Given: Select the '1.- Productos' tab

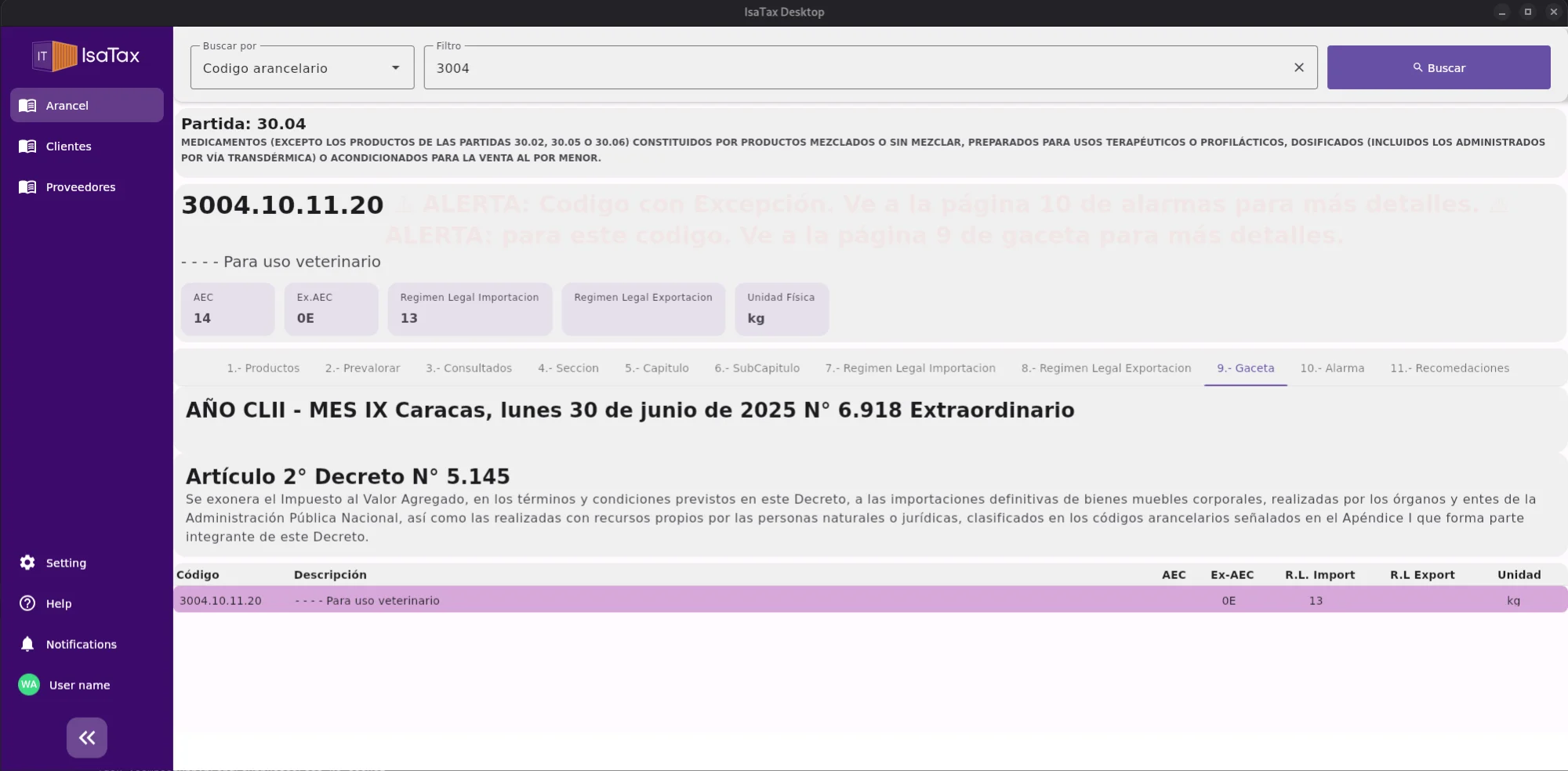Looking at the screenshot, I should [x=263, y=367].
